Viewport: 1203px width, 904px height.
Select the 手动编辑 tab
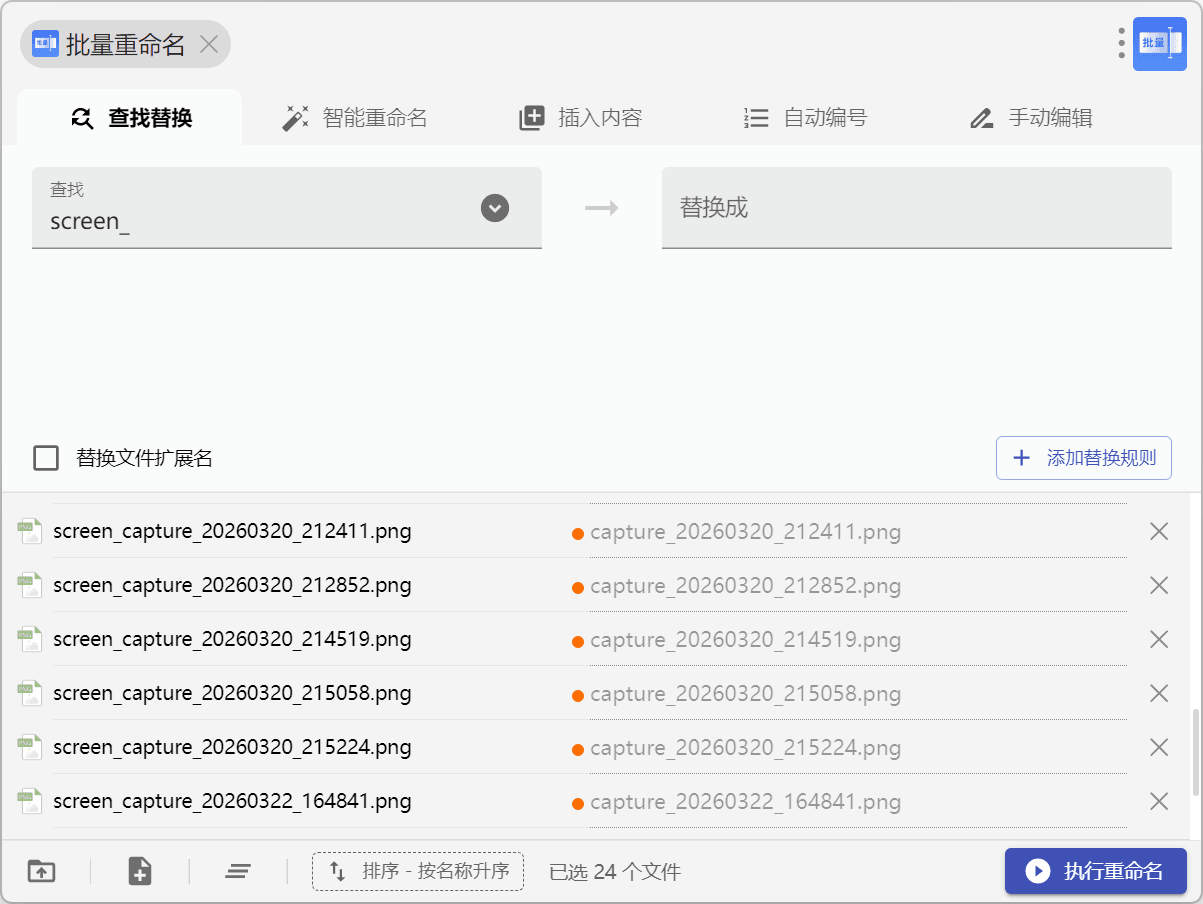point(1030,118)
